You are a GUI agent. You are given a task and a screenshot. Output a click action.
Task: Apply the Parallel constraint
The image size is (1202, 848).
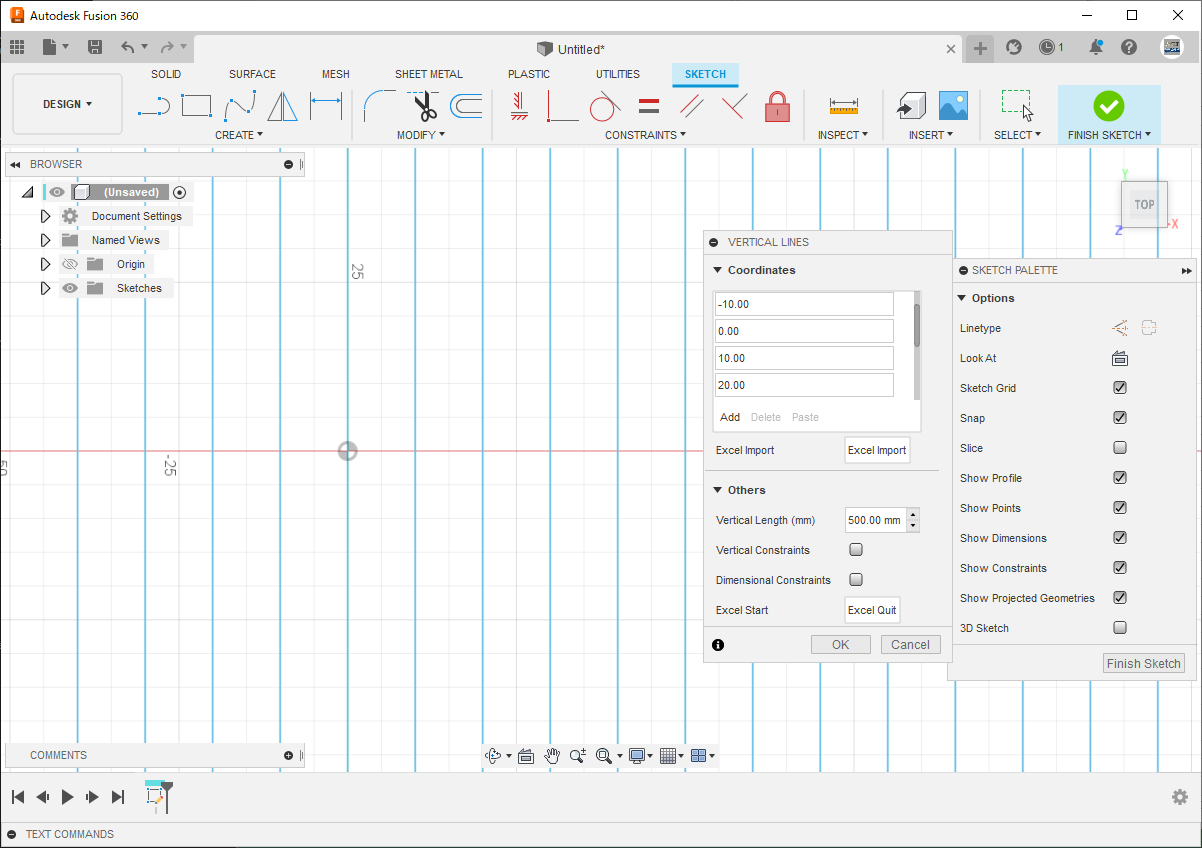coord(691,105)
